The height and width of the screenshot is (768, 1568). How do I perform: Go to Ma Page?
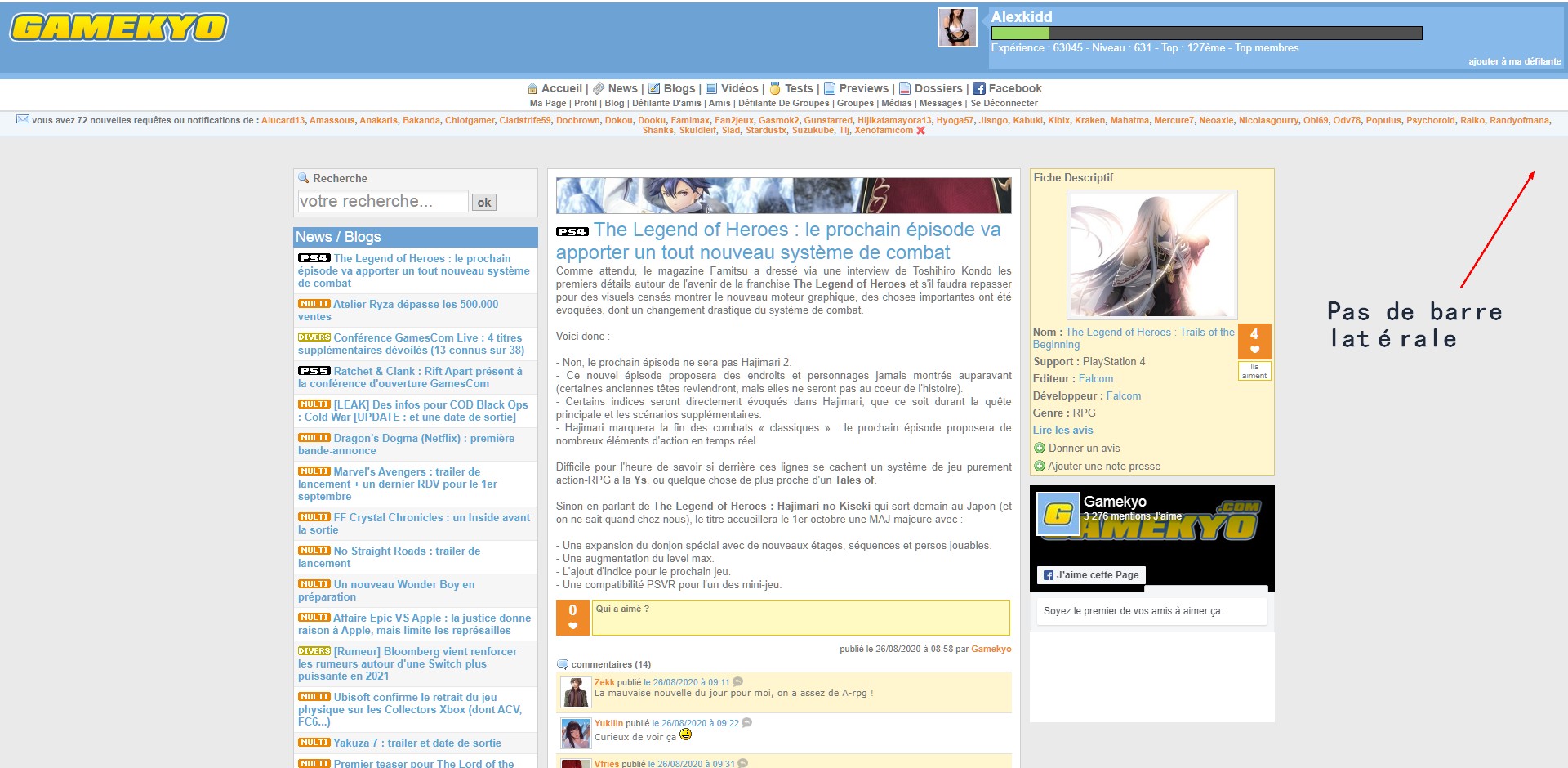click(548, 103)
